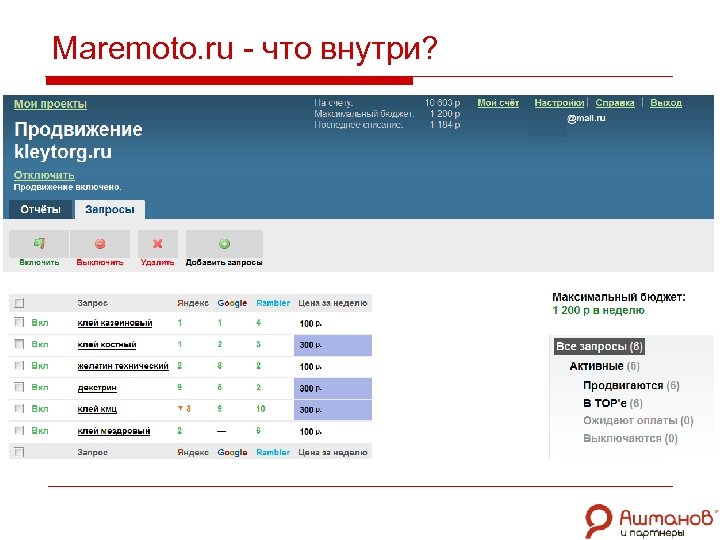Check the box for клей костный
720x540 pixels.
(19, 344)
